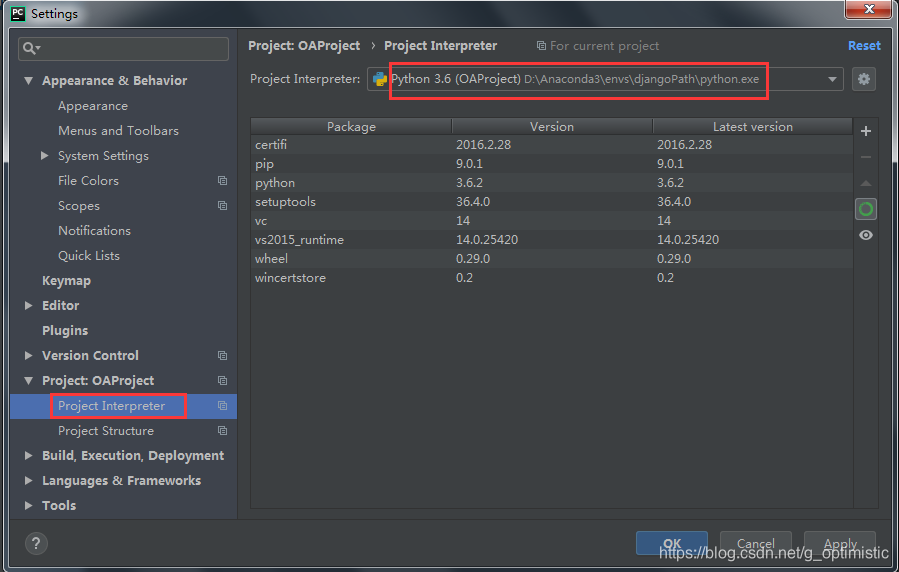Open Menus and Toolbars settings

(118, 131)
